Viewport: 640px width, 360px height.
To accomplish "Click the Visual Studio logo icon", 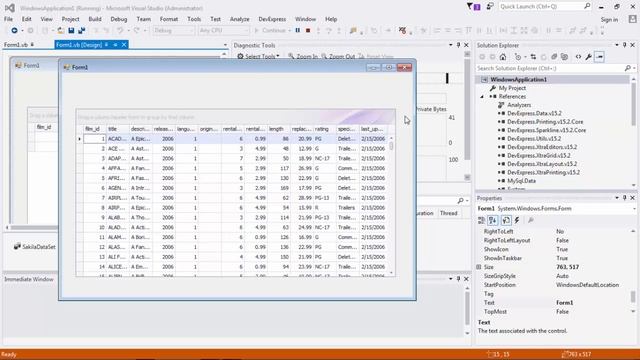I will click(x=10, y=7).
